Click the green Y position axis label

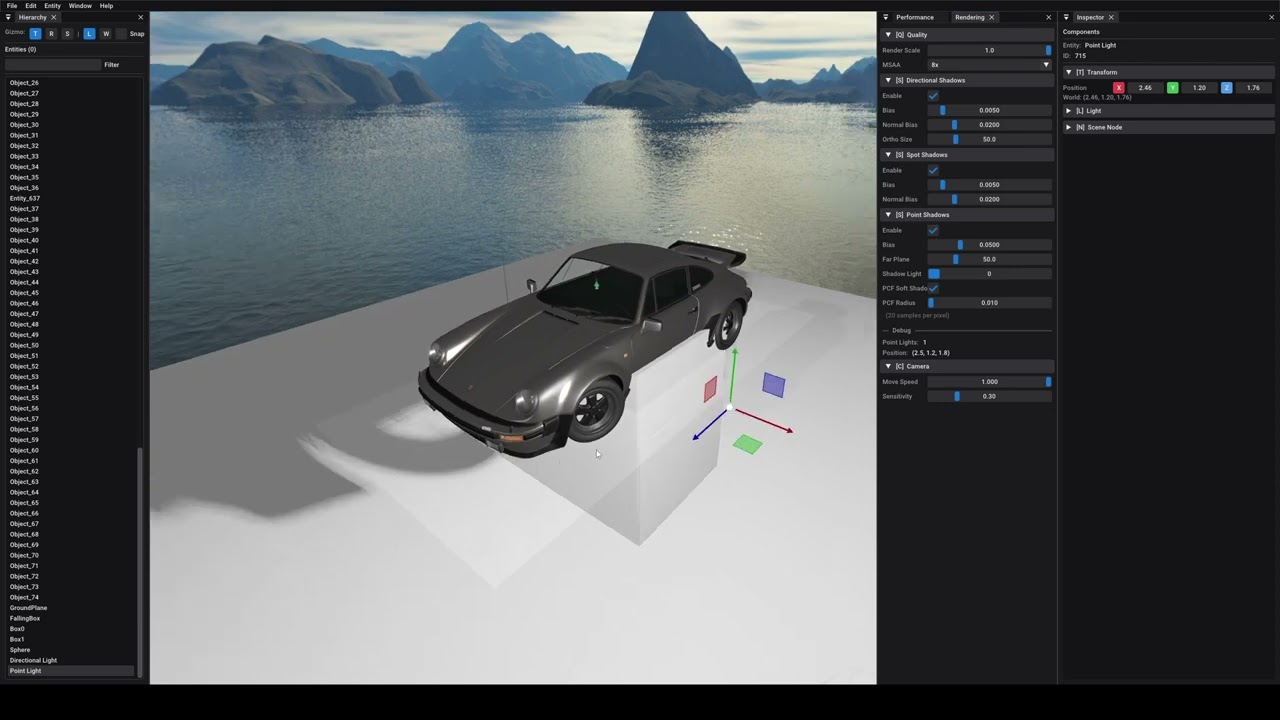pos(1172,88)
